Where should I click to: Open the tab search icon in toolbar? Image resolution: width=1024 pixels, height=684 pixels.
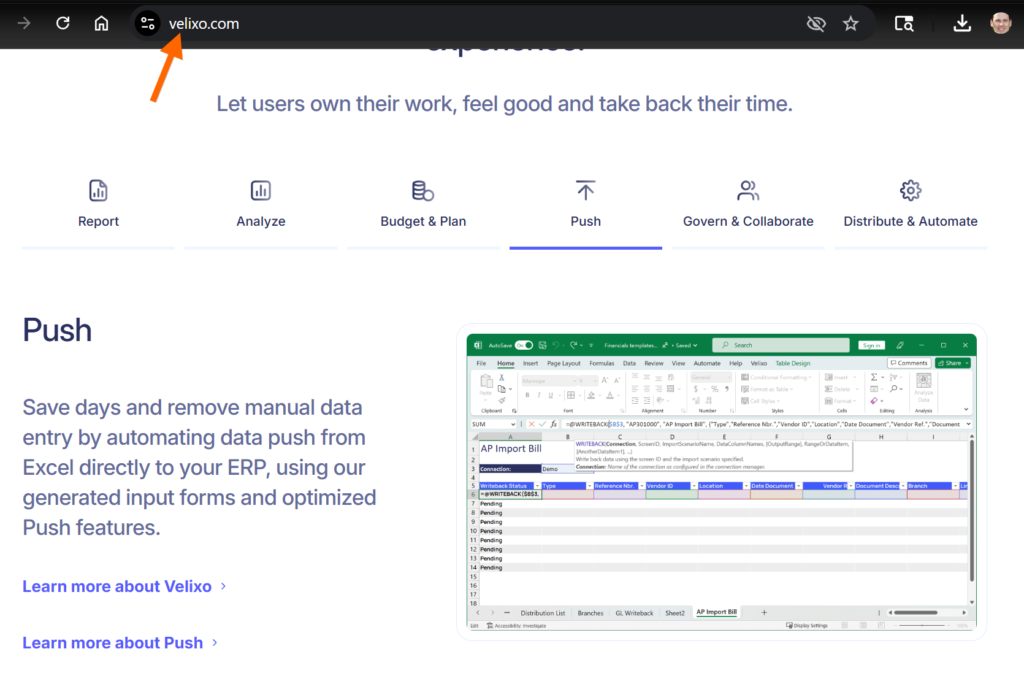[x=904, y=24]
